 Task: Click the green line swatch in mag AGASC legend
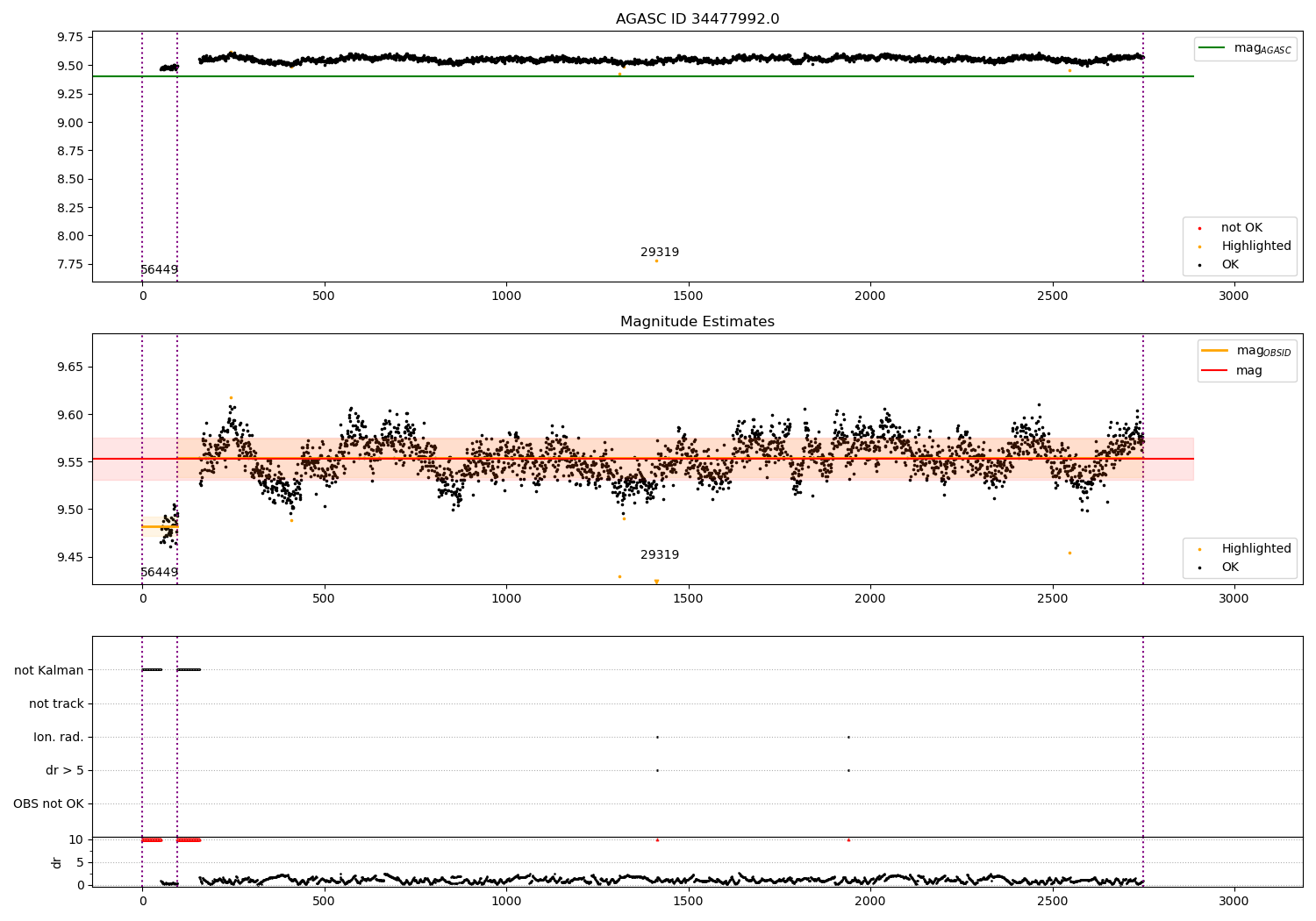pyautogui.click(x=1212, y=48)
